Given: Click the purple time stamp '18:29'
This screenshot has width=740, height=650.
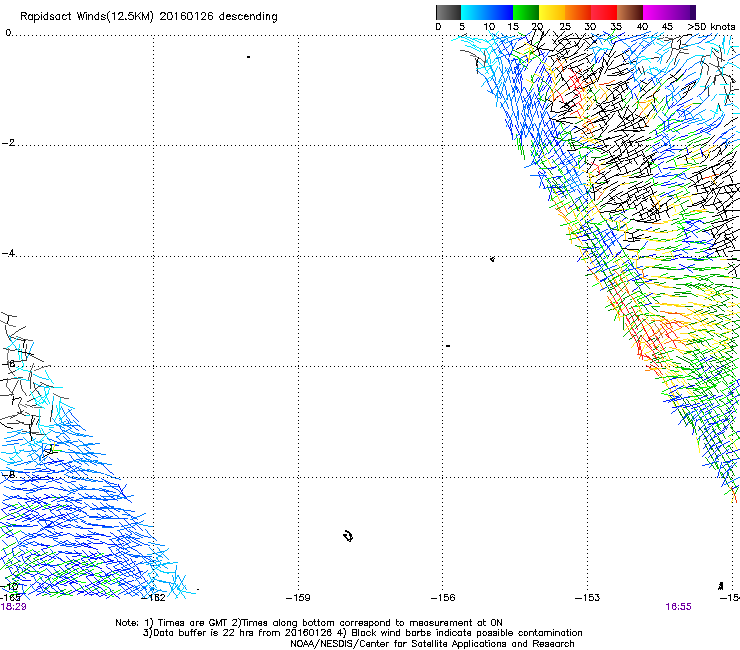Looking at the screenshot, I should pos(13,607).
